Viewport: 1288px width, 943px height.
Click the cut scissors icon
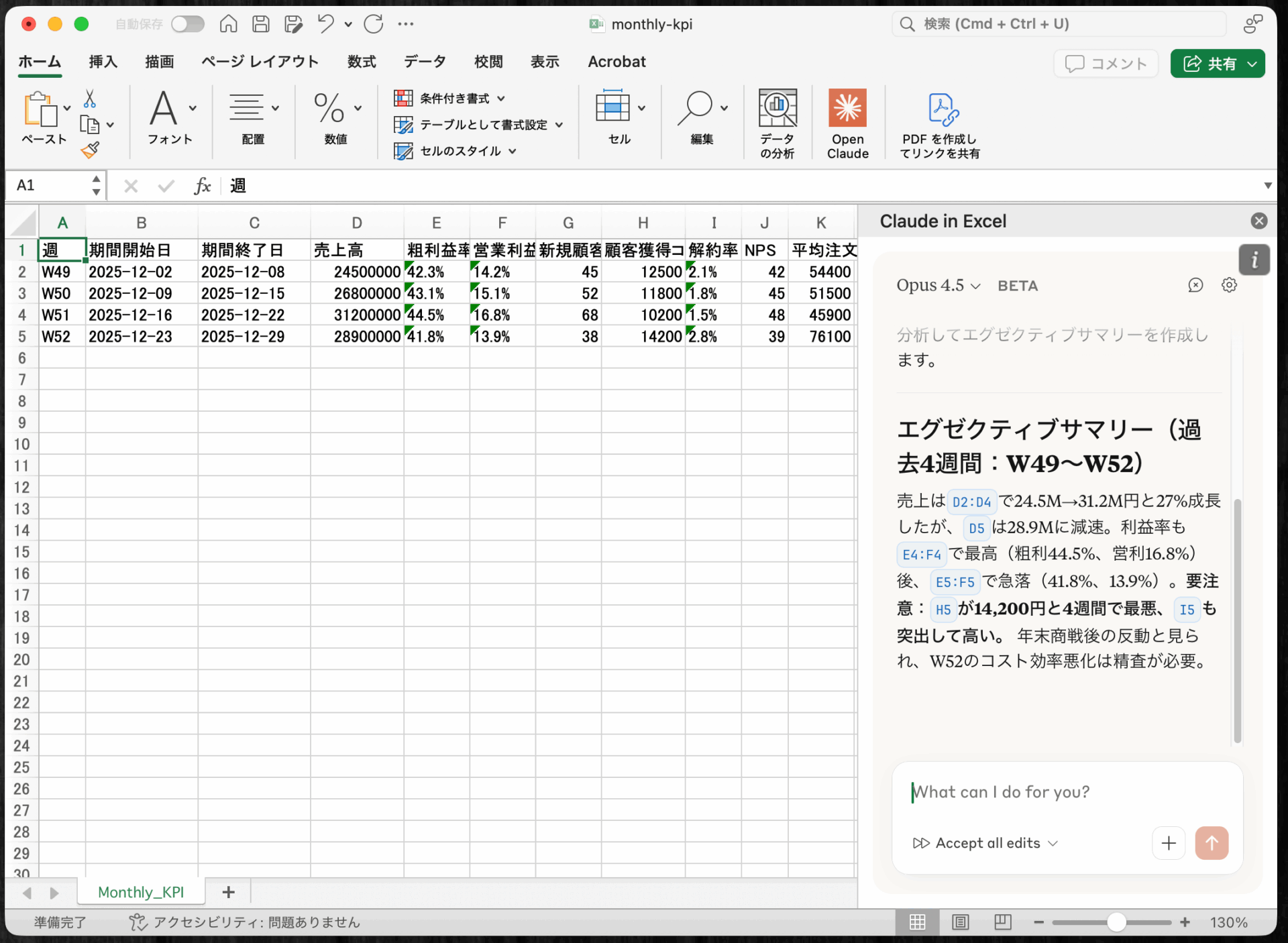89,99
